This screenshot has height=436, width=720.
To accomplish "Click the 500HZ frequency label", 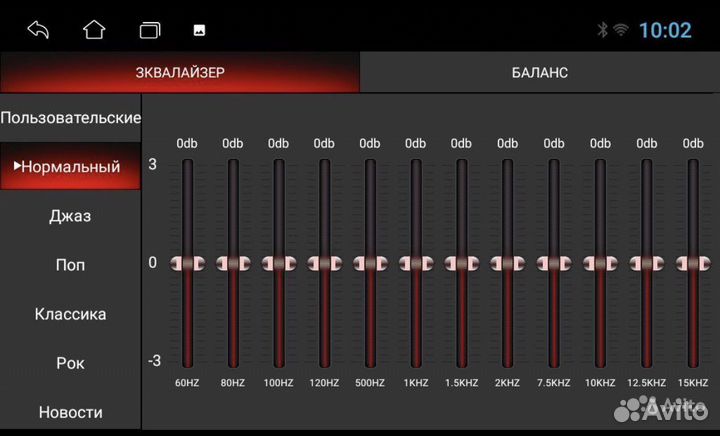I will (370, 383).
